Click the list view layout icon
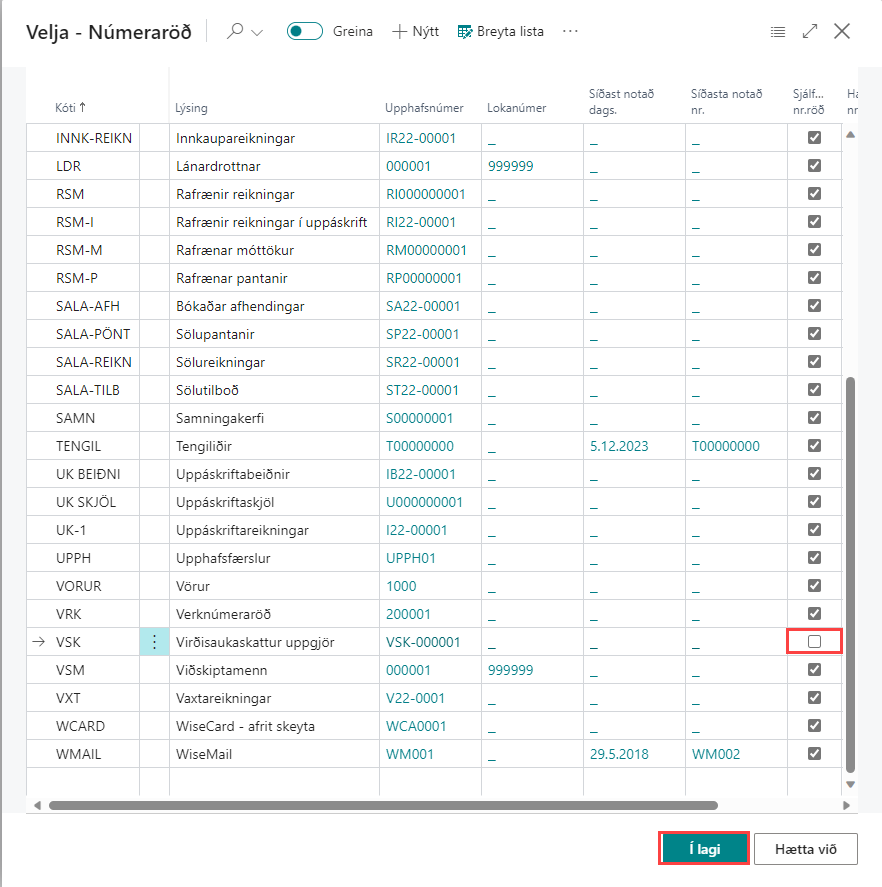 point(778,32)
